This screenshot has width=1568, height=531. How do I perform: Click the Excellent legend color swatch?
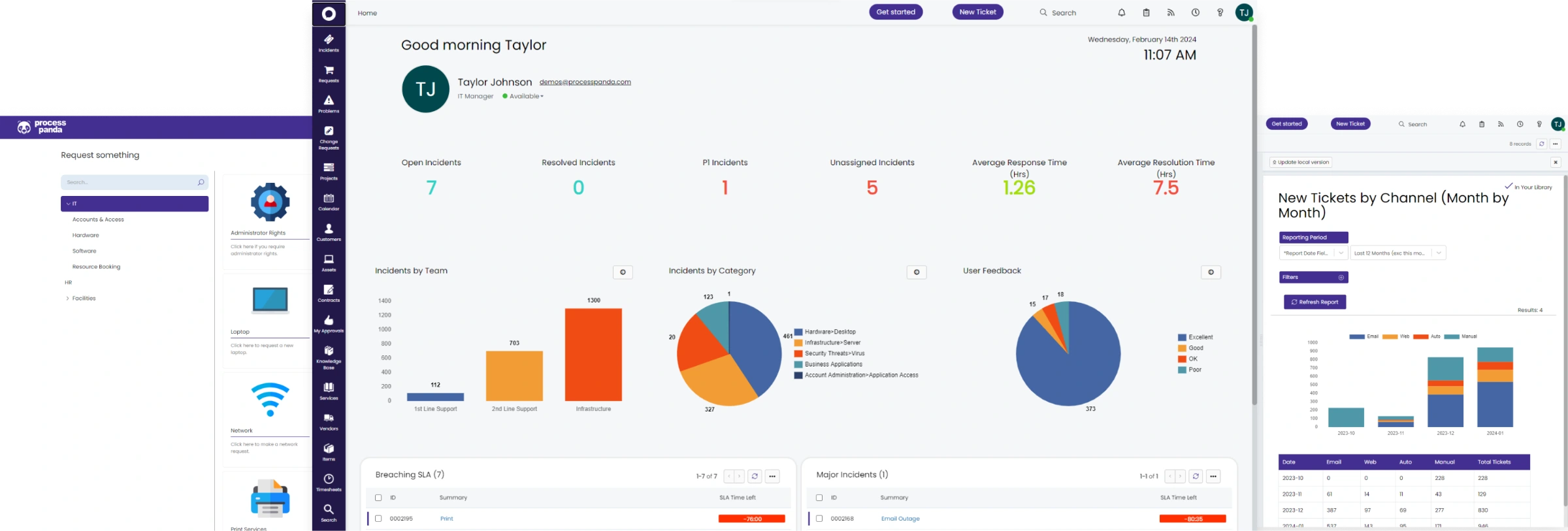[1182, 337]
